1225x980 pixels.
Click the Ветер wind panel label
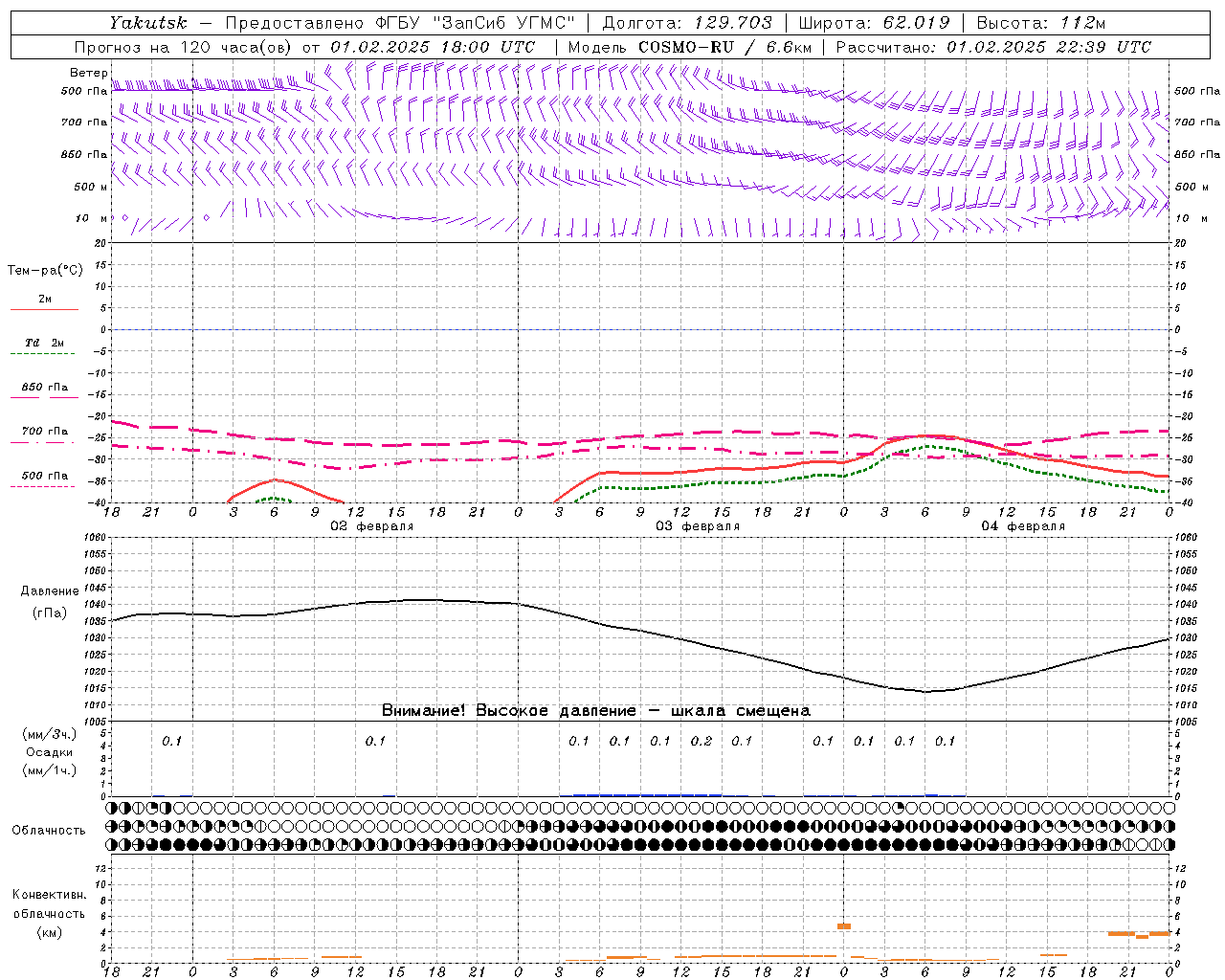coord(88,73)
